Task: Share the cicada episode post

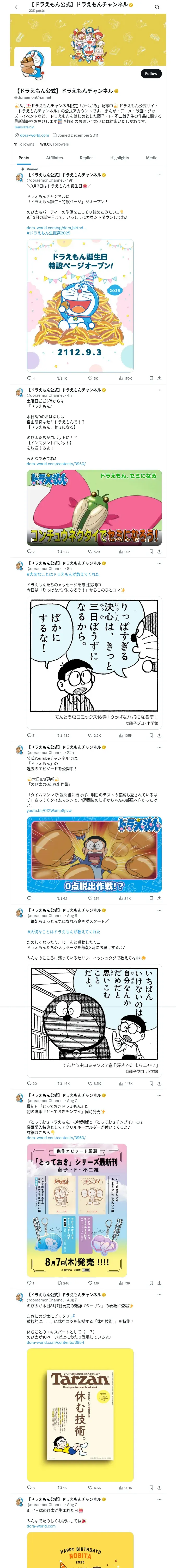Action: click(x=159, y=551)
